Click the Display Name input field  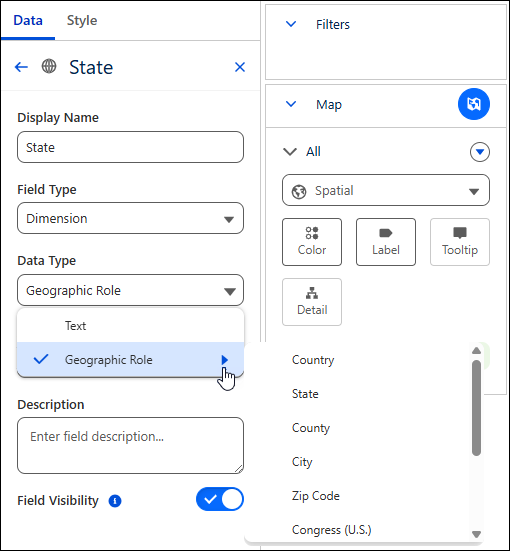point(130,147)
